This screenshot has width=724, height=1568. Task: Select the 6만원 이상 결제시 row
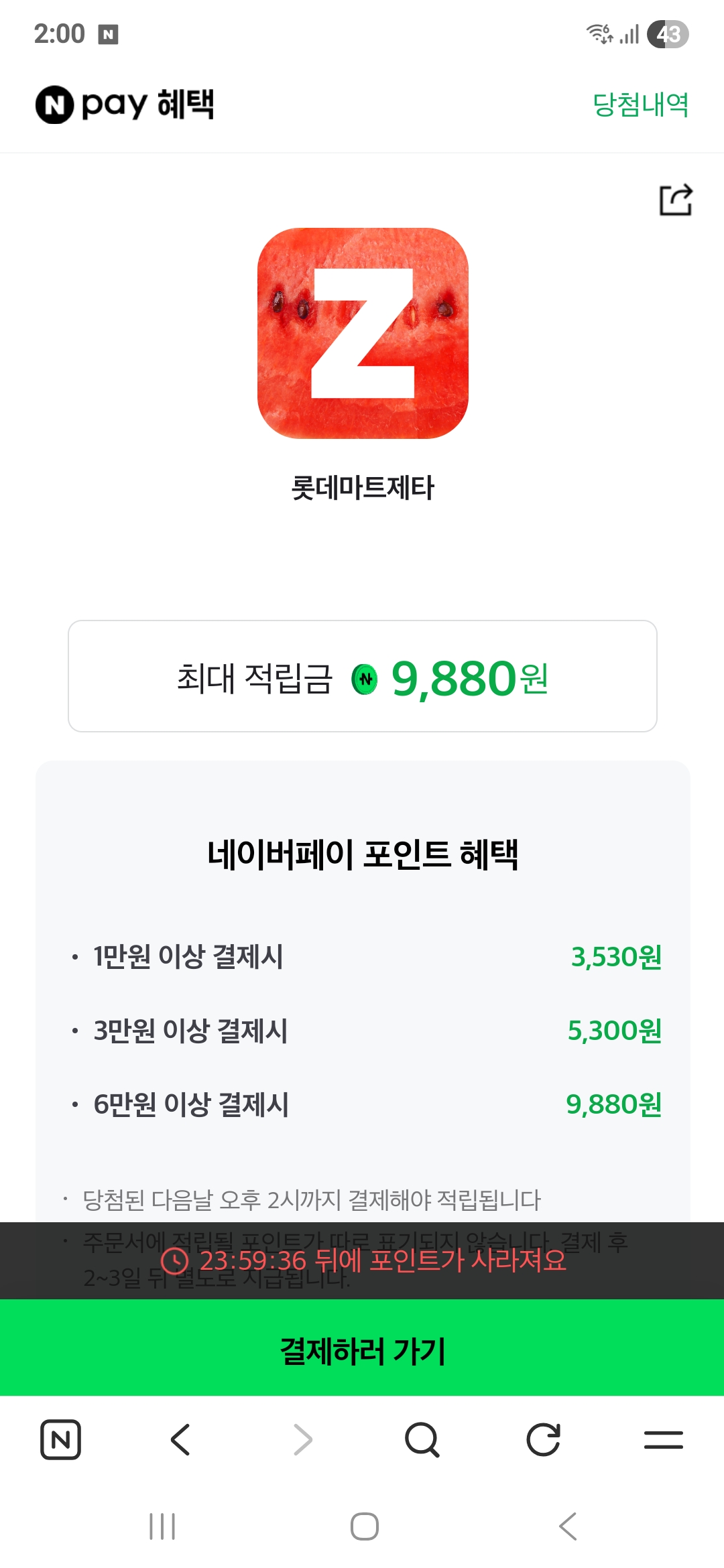click(x=363, y=1104)
